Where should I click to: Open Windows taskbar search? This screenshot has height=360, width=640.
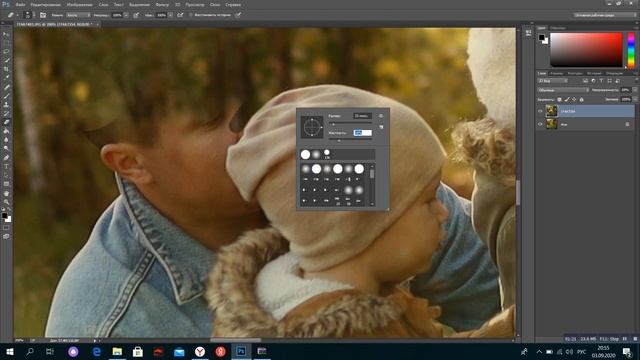[x=30, y=351]
